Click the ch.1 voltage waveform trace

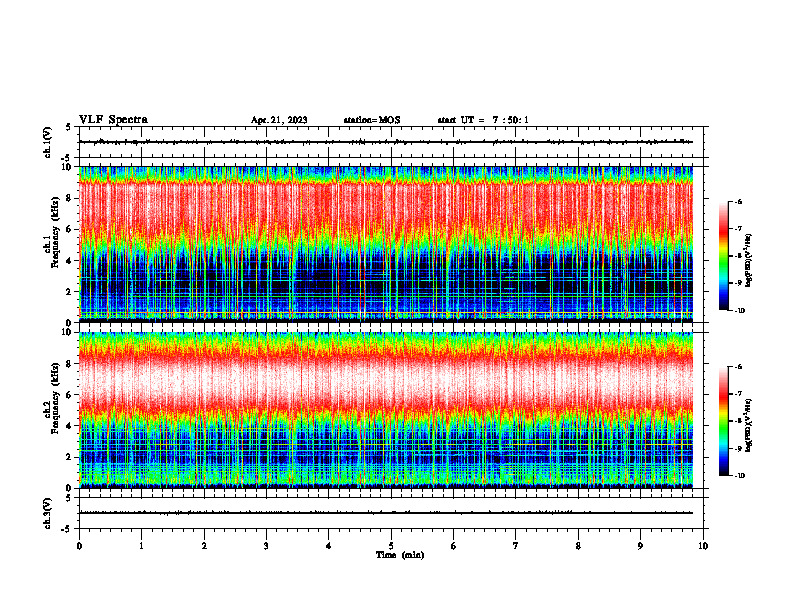(386, 142)
